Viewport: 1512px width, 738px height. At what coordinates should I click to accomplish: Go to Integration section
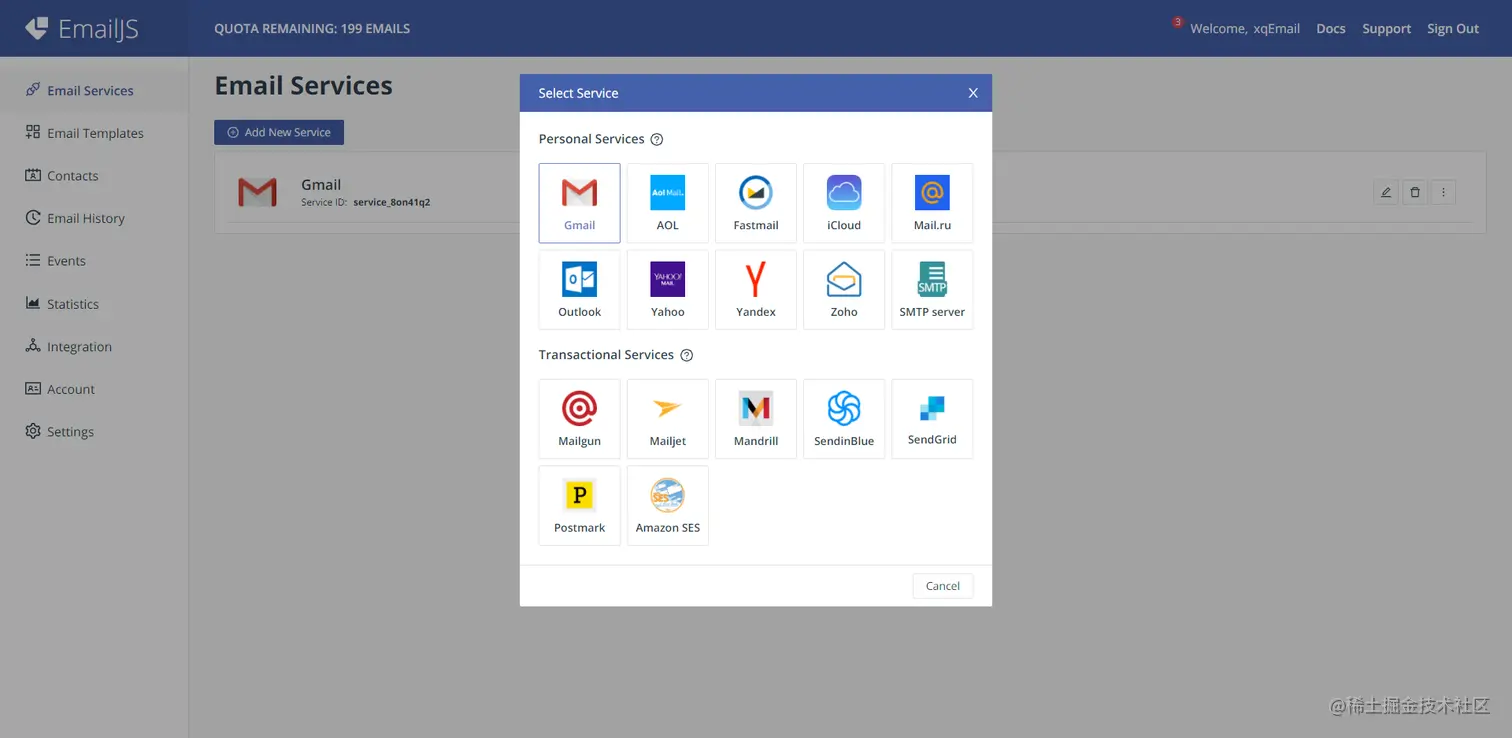click(94, 347)
